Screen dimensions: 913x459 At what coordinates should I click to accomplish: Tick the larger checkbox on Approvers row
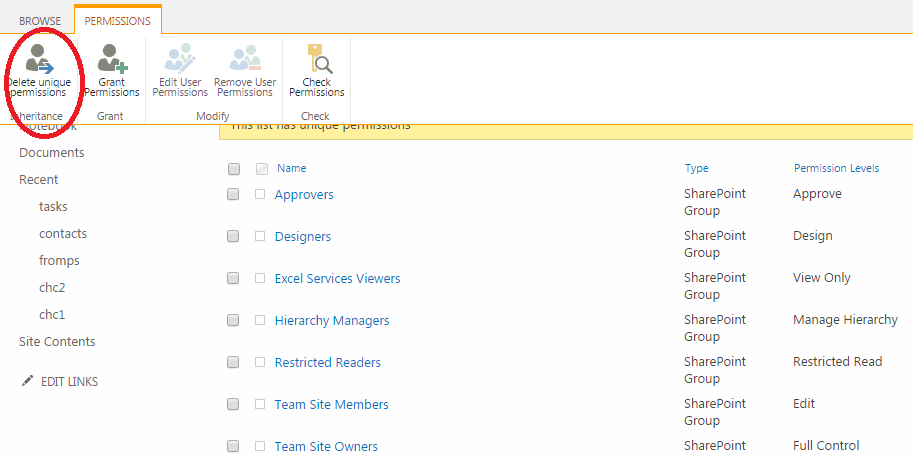pyautogui.click(x=233, y=194)
